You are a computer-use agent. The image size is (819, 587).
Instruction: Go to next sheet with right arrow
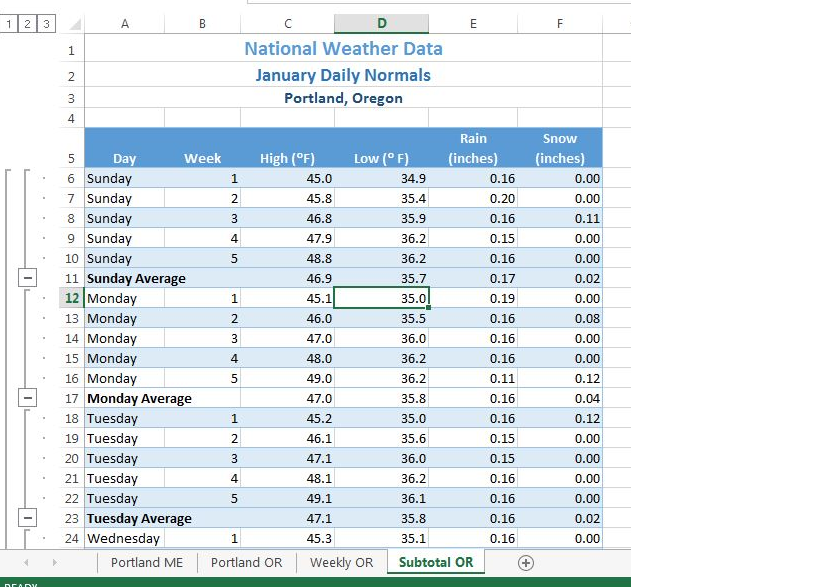click(54, 562)
